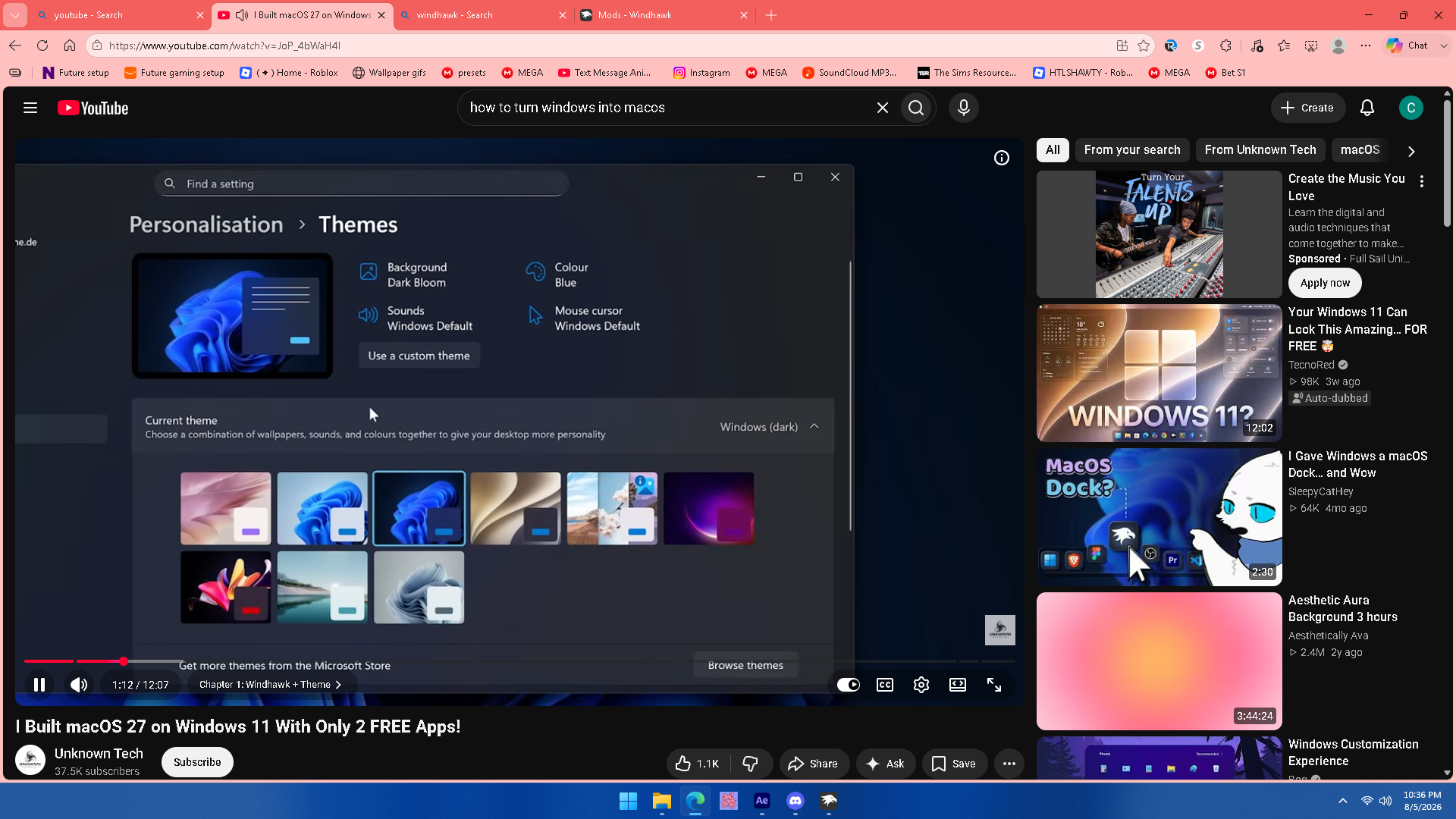Ask about this video

click(x=886, y=764)
